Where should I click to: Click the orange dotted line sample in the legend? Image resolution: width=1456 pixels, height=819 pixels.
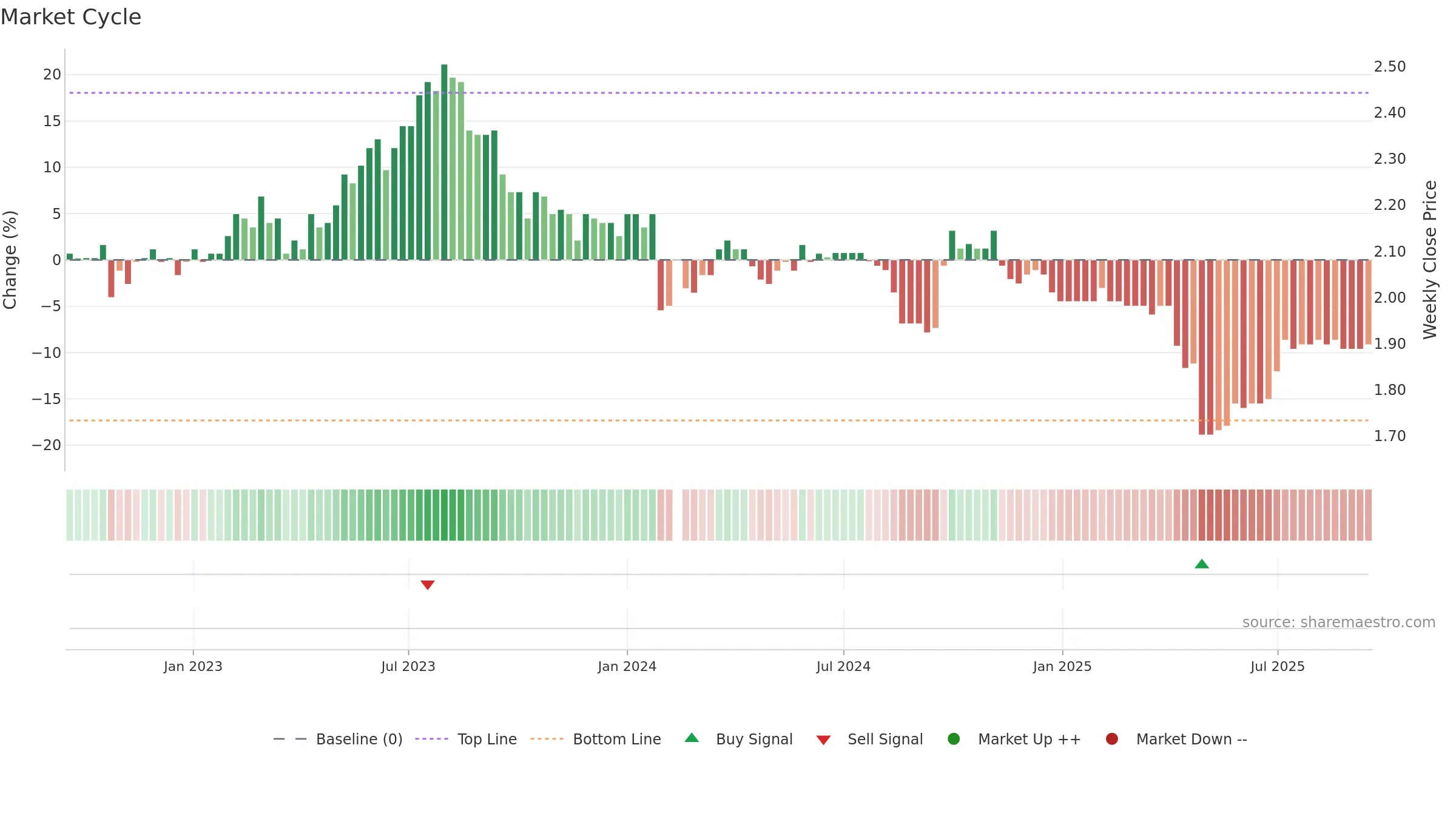(x=547, y=739)
